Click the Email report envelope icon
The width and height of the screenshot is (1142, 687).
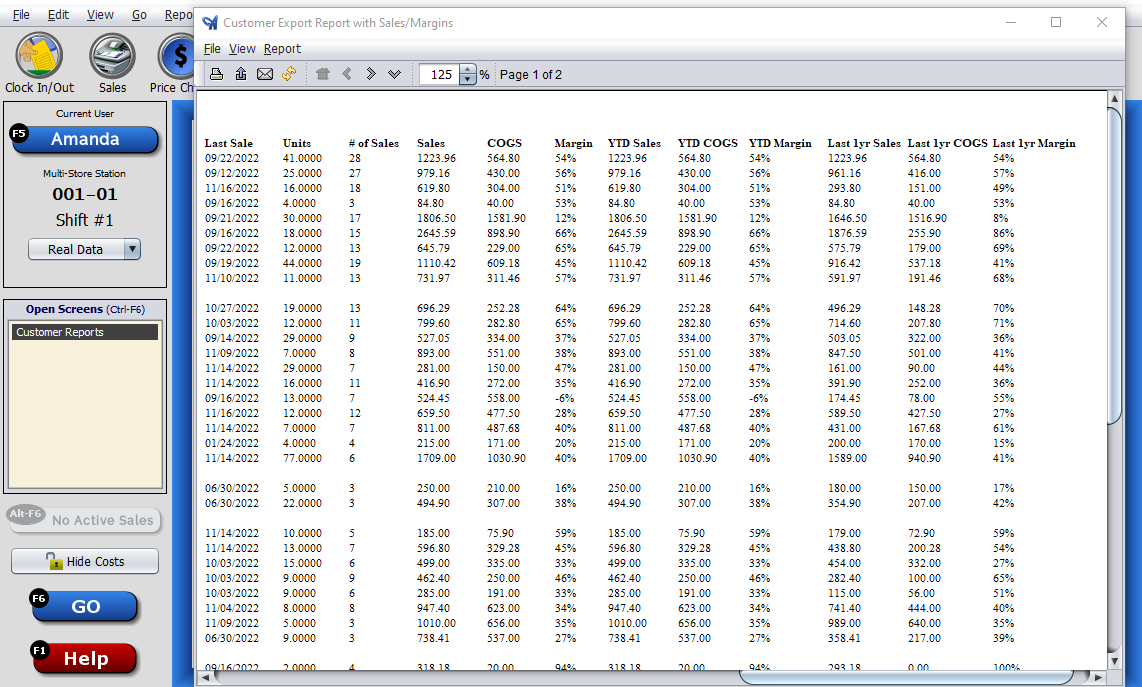point(265,74)
